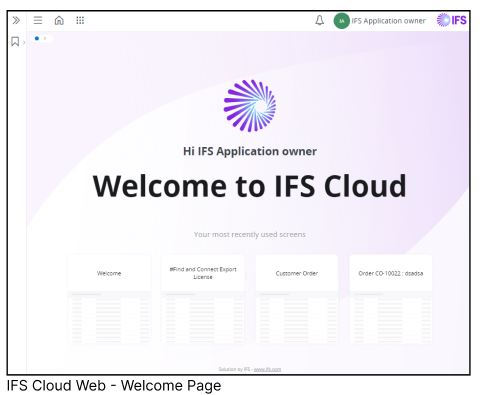The height and width of the screenshot is (395, 483).
Task: Open the Customer Order recent screen card
Action: point(297,299)
